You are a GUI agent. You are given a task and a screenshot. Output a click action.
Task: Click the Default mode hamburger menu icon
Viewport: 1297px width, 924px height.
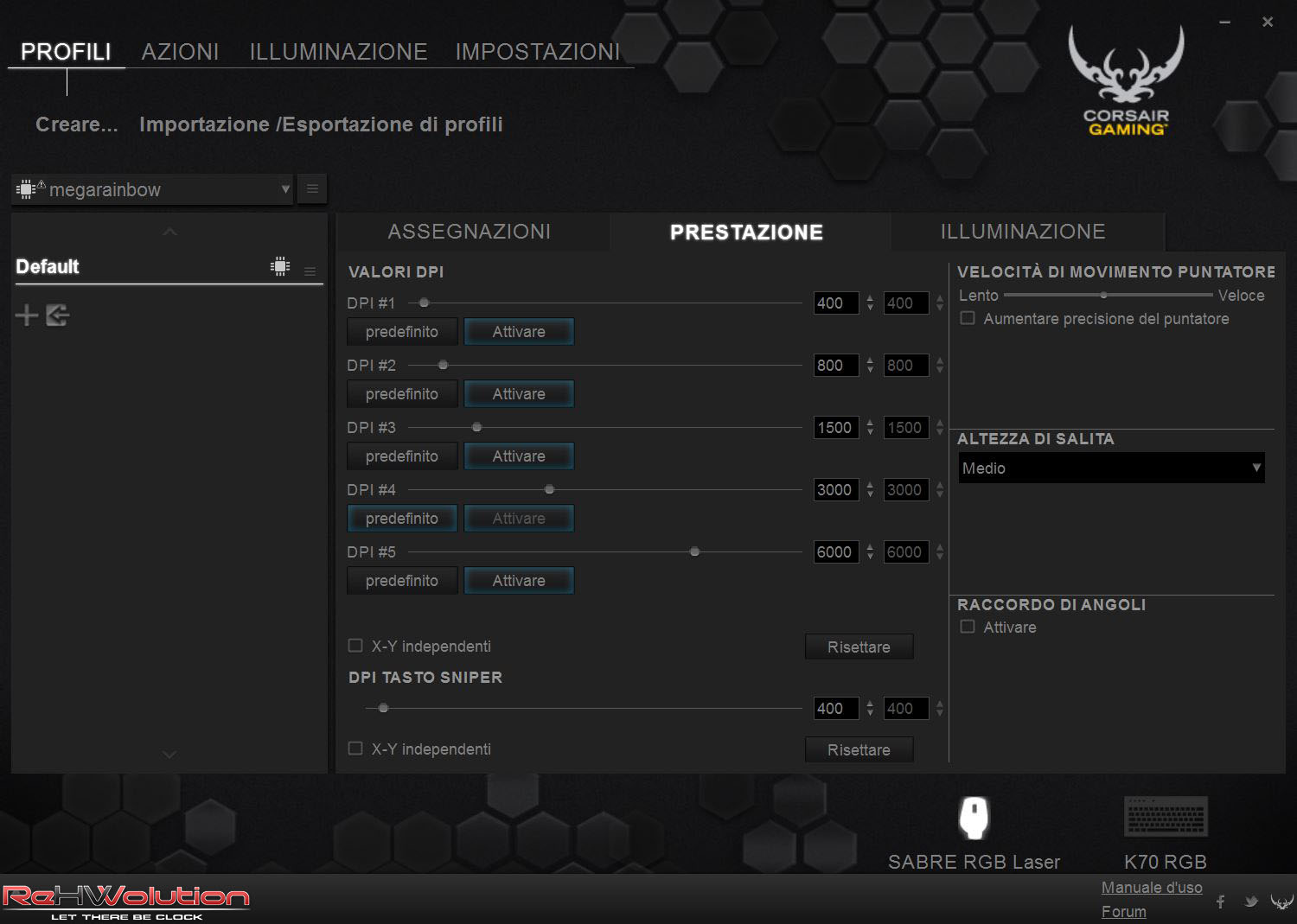pyautogui.click(x=310, y=271)
